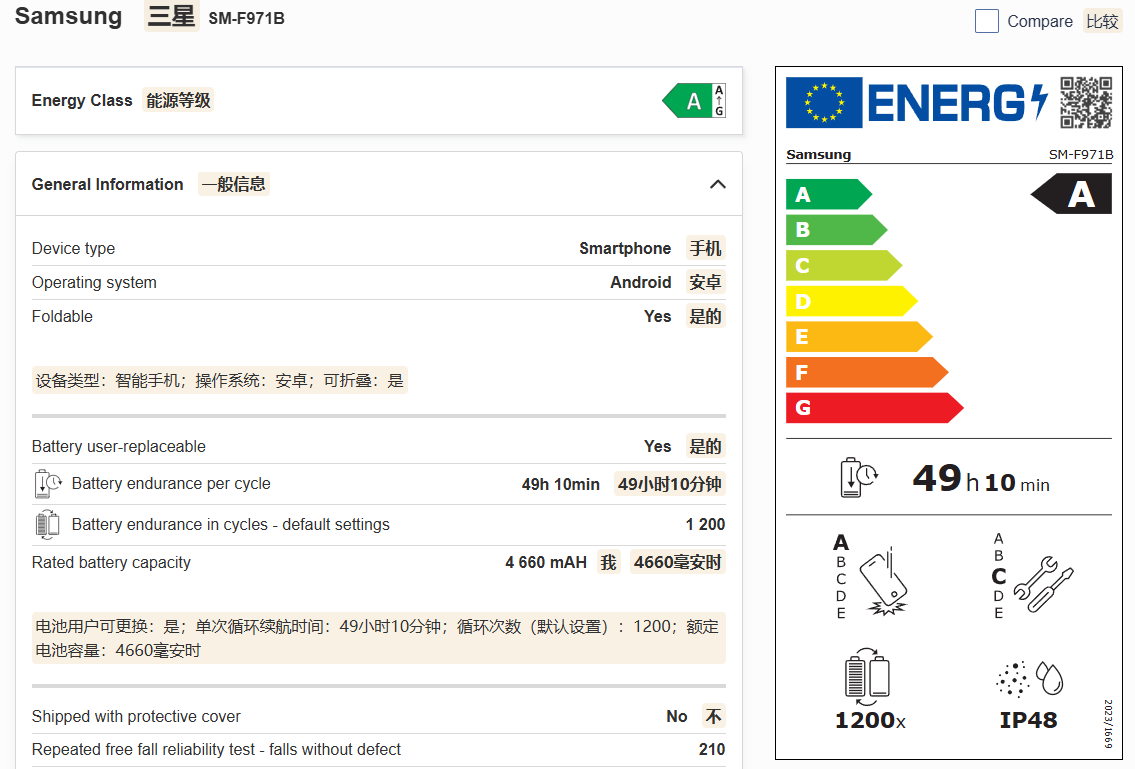Click the black class A arrow
This screenshot has width=1135, height=769.
click(x=1071, y=194)
